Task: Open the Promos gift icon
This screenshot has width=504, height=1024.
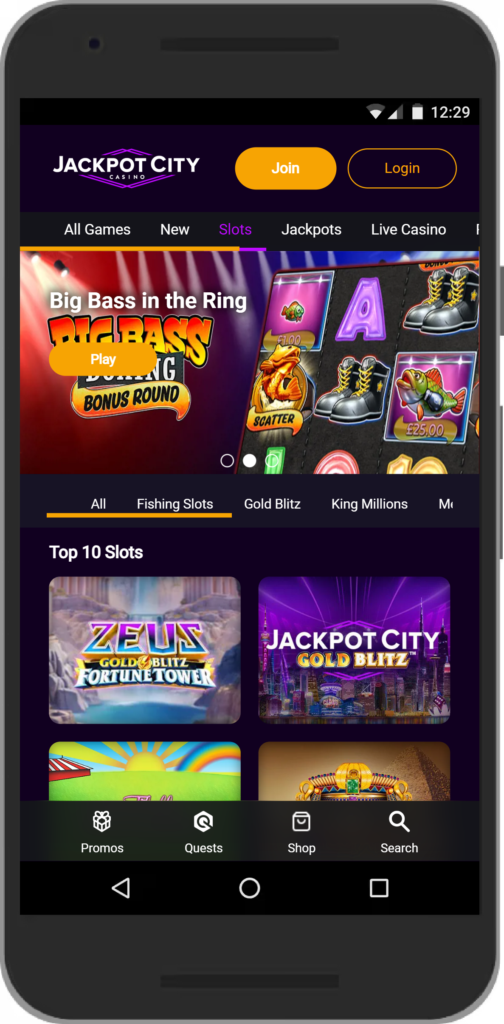Action: (x=101, y=822)
